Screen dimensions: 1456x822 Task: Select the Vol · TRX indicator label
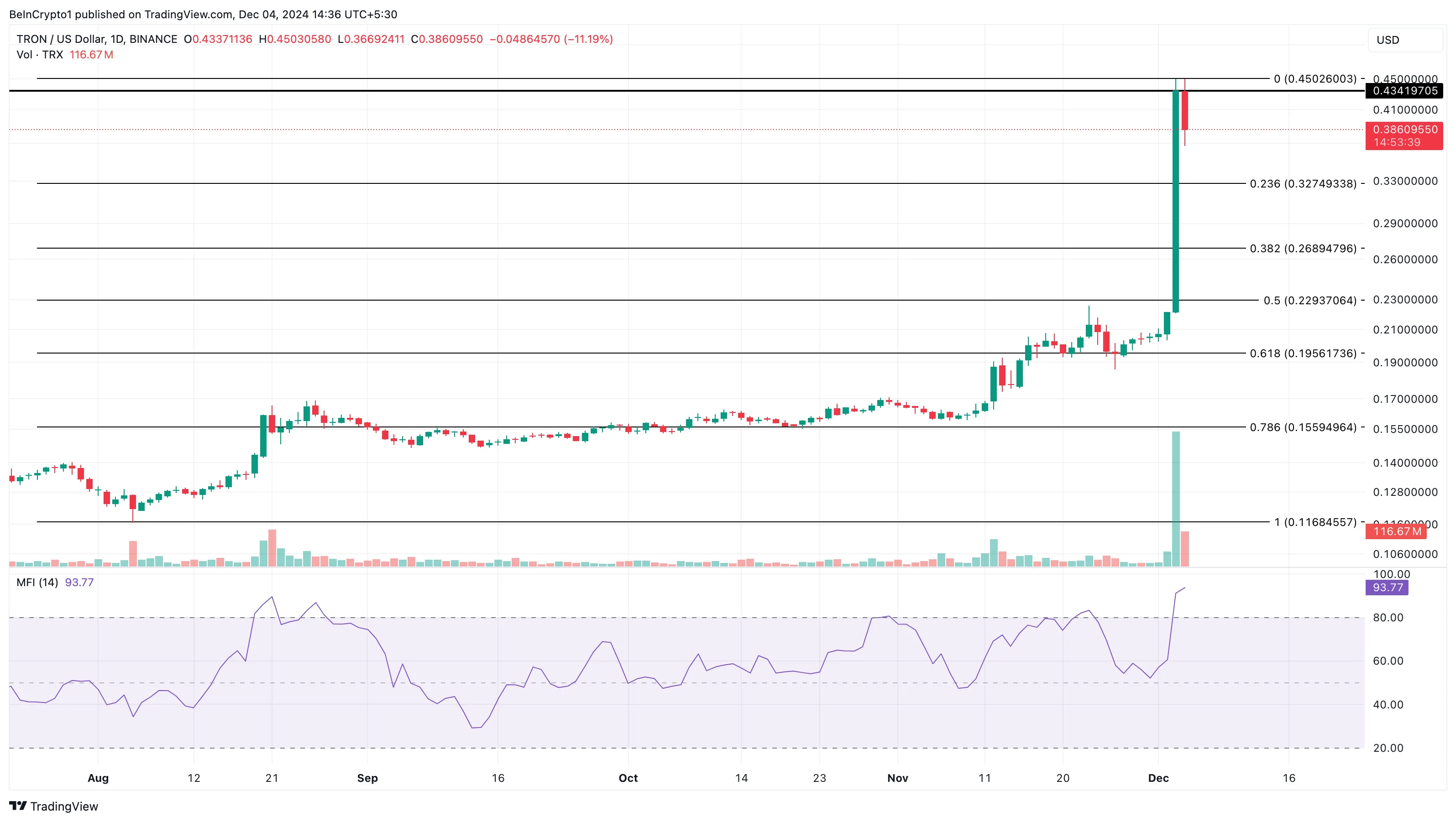pyautogui.click(x=40, y=55)
